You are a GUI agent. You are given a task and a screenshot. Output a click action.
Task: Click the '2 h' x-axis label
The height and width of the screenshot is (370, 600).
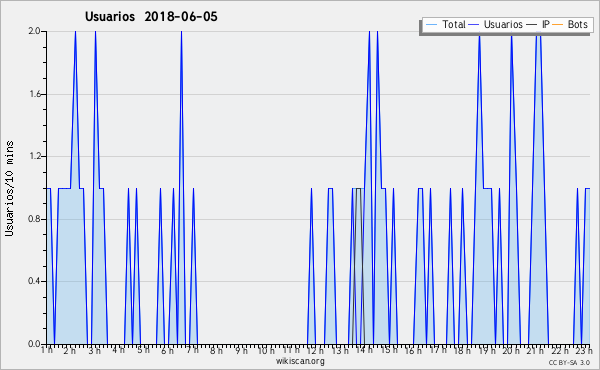click(70, 350)
